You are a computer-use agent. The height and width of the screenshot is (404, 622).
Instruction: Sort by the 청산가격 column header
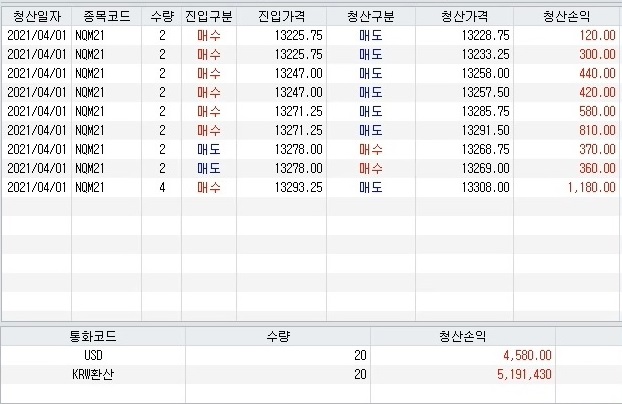pos(465,16)
